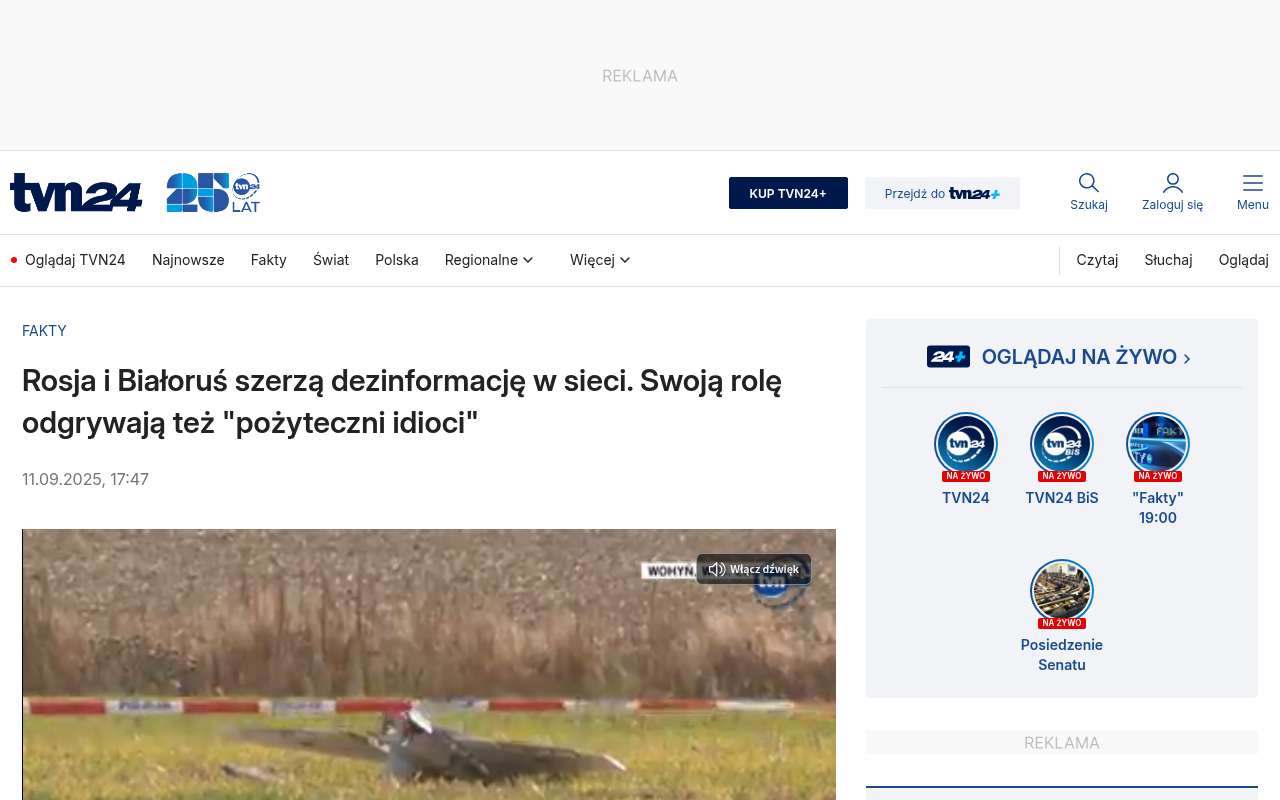Open the TVN24 BiS live channel icon
The width and height of the screenshot is (1280, 800).
click(1062, 444)
